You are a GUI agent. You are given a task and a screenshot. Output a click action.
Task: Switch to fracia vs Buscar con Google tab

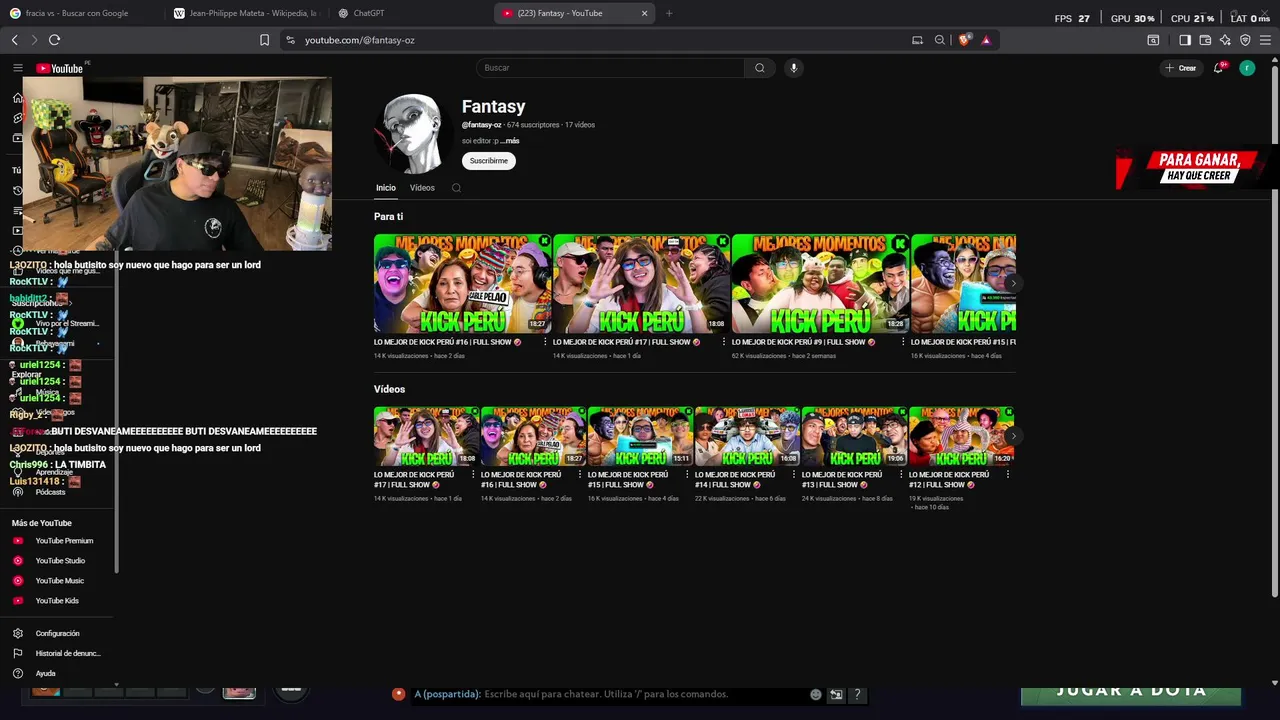pyautogui.click(x=82, y=13)
